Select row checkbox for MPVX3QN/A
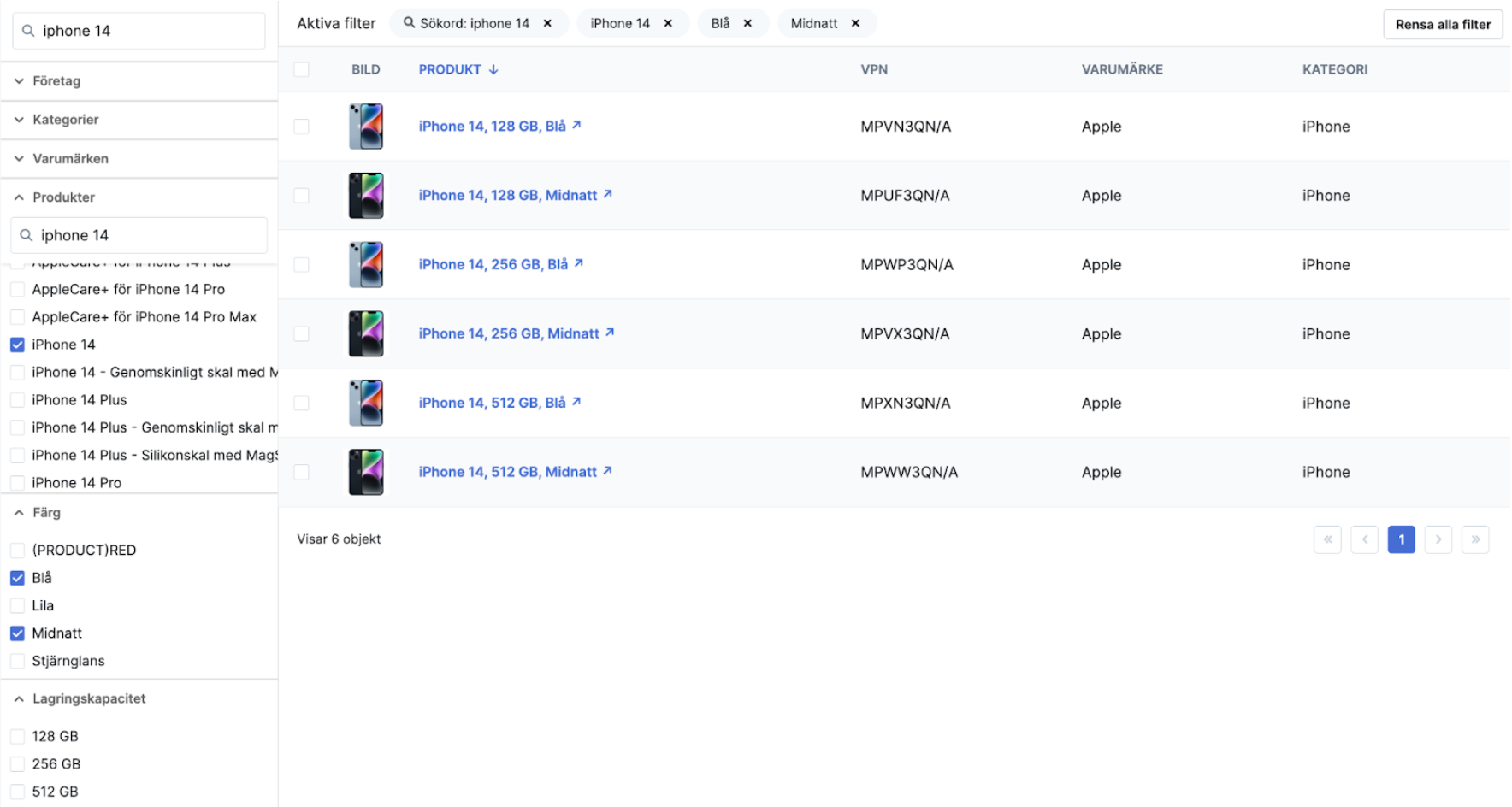The width and height of the screenshot is (1512, 807). [x=302, y=334]
